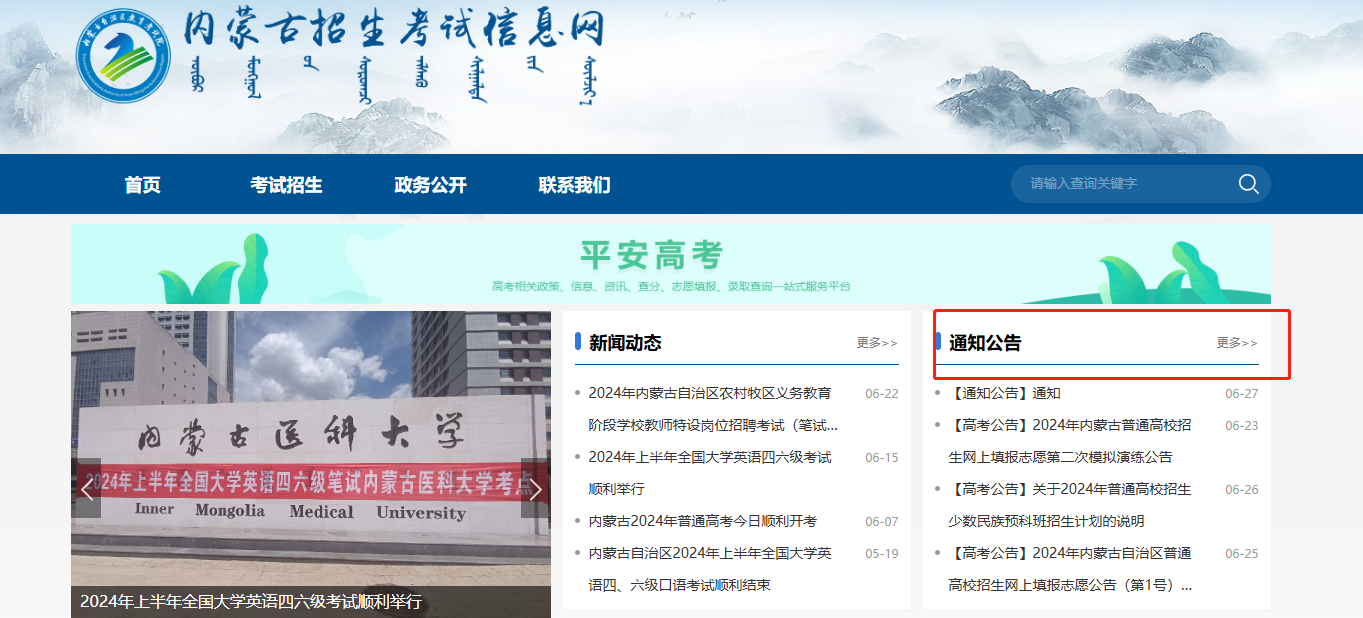Open the 首页 navigation item

(142, 185)
